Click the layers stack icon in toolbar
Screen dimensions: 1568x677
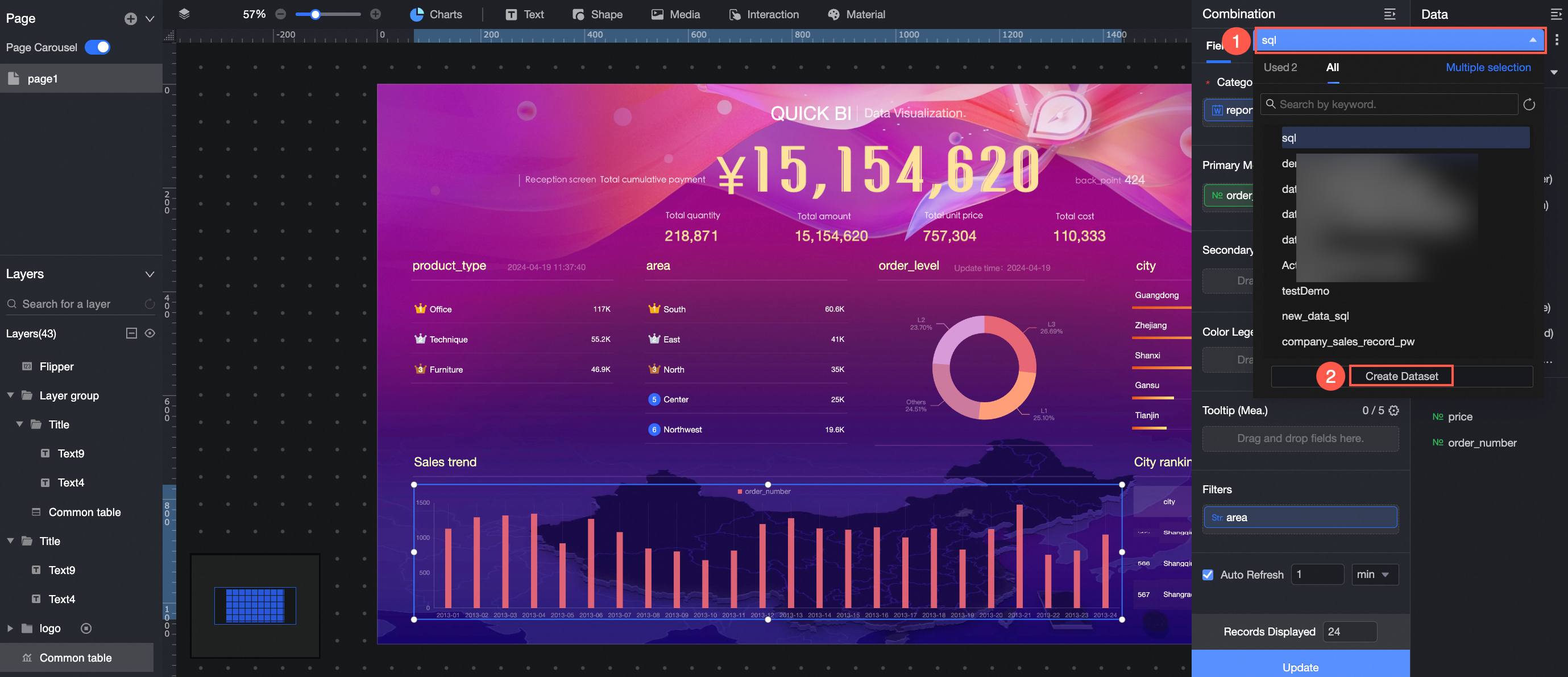(x=184, y=14)
